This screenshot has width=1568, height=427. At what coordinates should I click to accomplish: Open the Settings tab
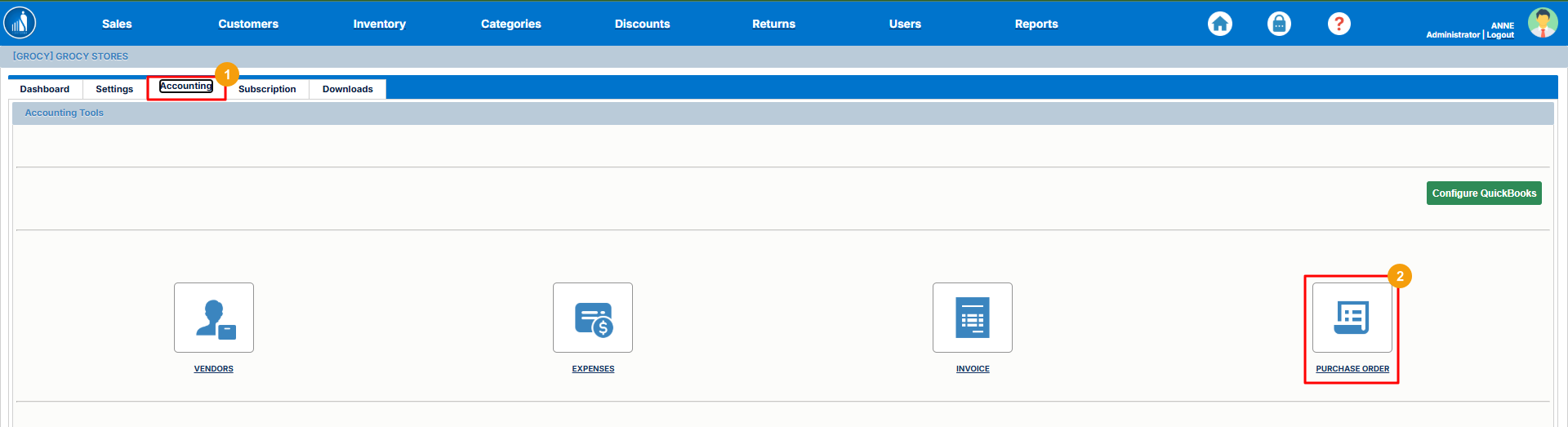114,89
